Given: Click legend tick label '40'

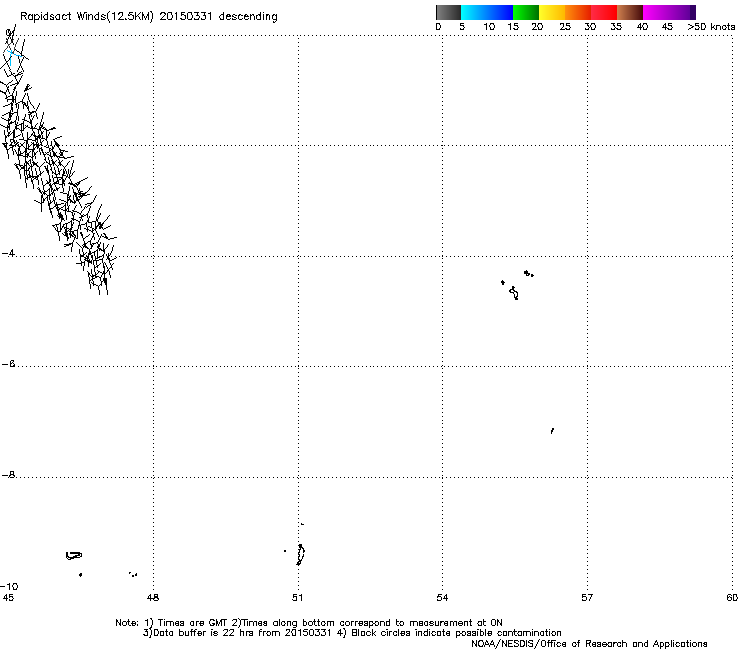Looking at the screenshot, I should click(x=642, y=27).
